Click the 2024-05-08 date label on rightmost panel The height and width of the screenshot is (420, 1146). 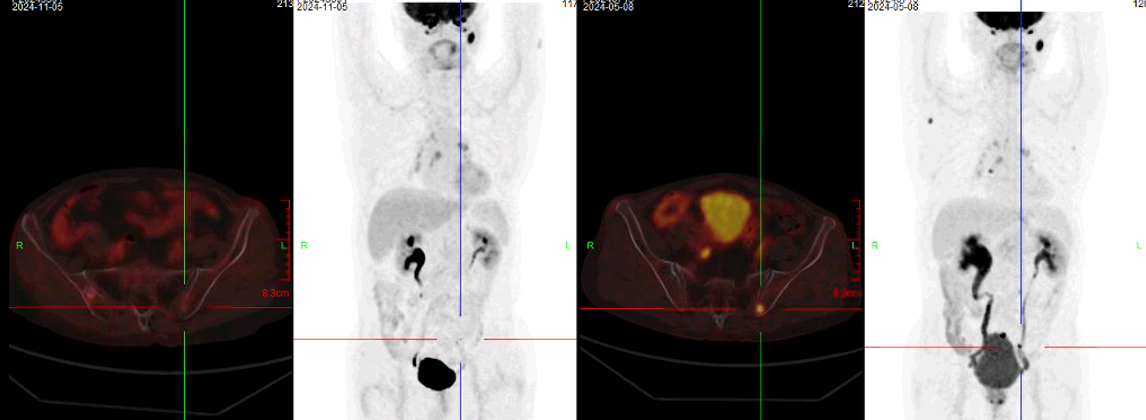pos(892,5)
